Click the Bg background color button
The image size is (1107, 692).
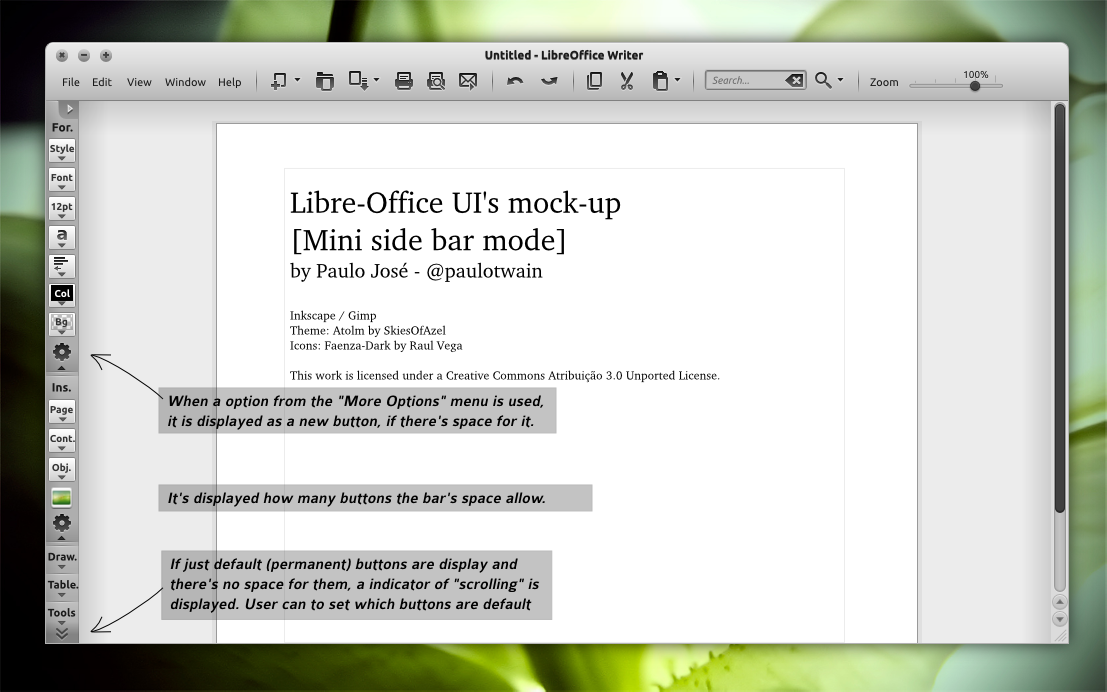pos(61,323)
